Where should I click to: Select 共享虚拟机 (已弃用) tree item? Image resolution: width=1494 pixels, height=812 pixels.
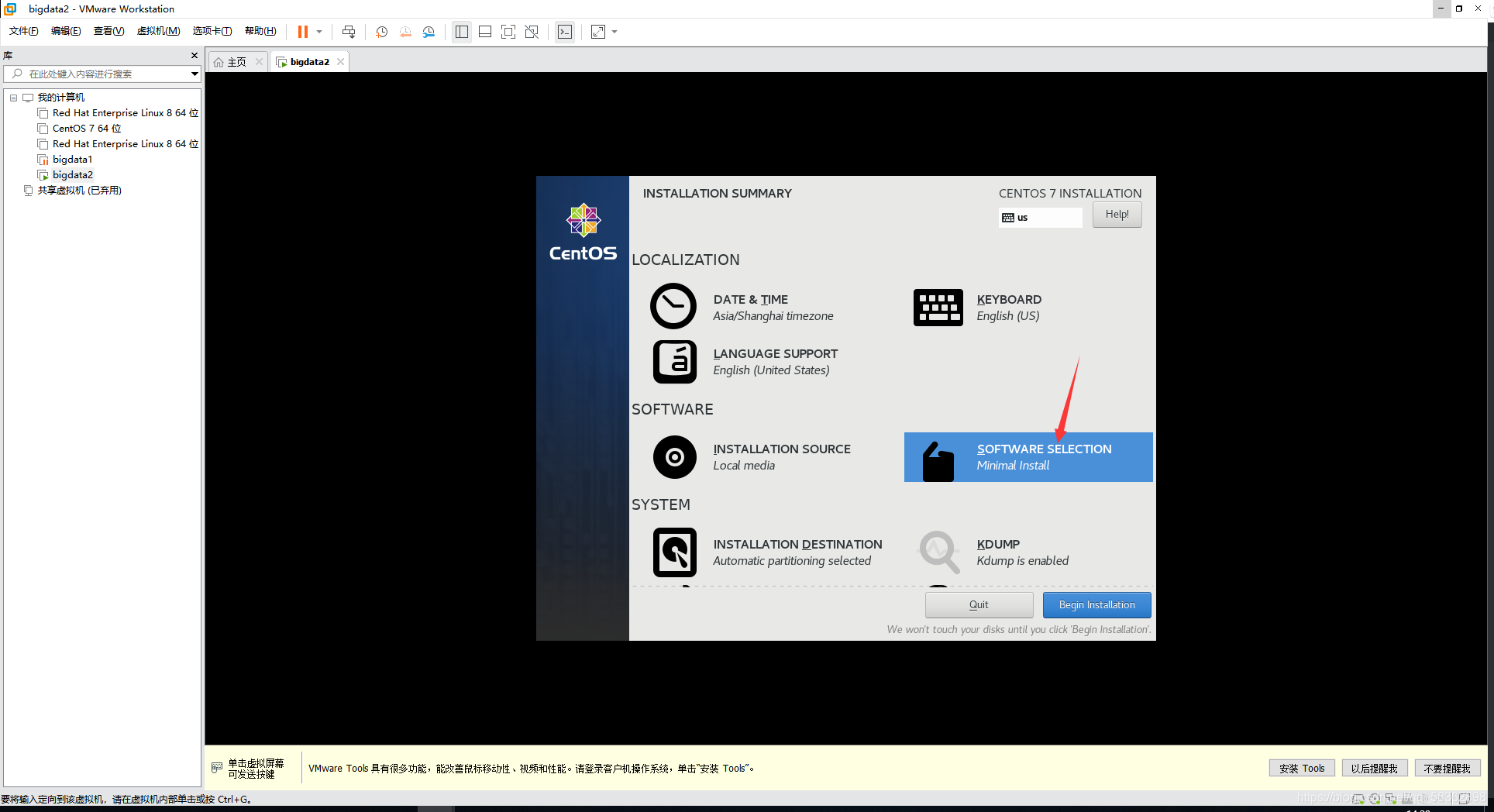click(79, 191)
